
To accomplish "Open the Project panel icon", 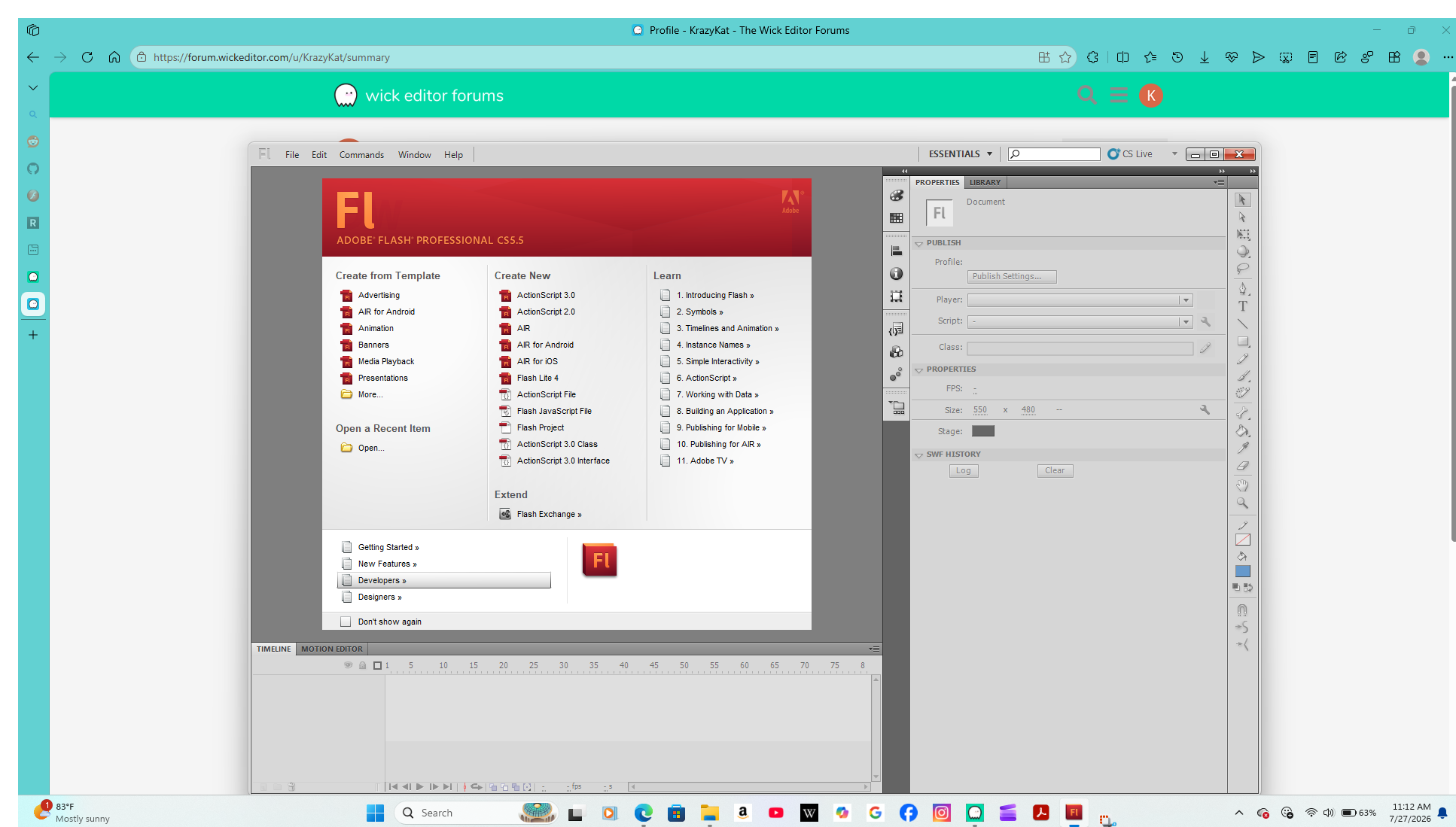I will 897,408.
